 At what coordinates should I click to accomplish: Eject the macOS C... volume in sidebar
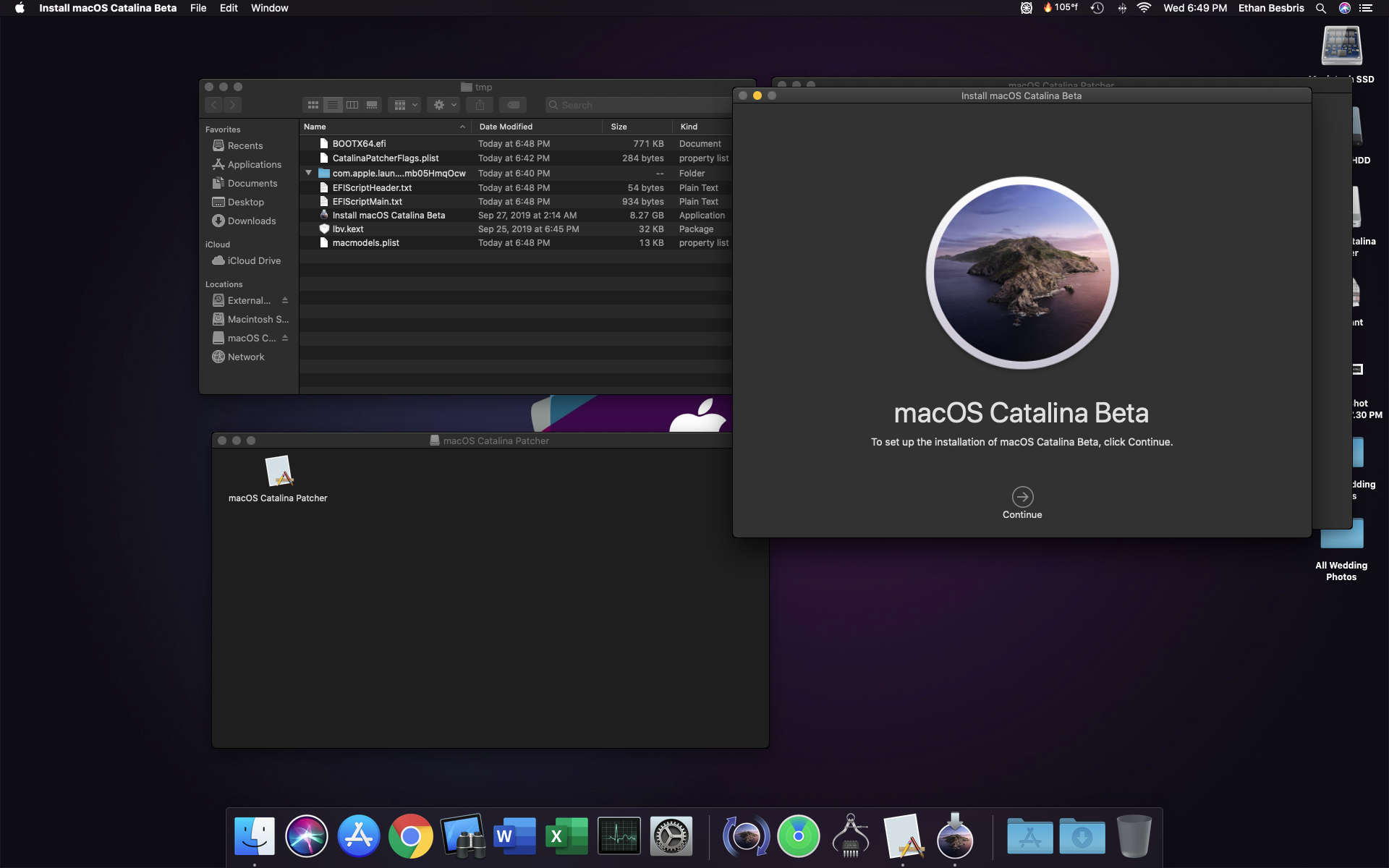pos(285,338)
